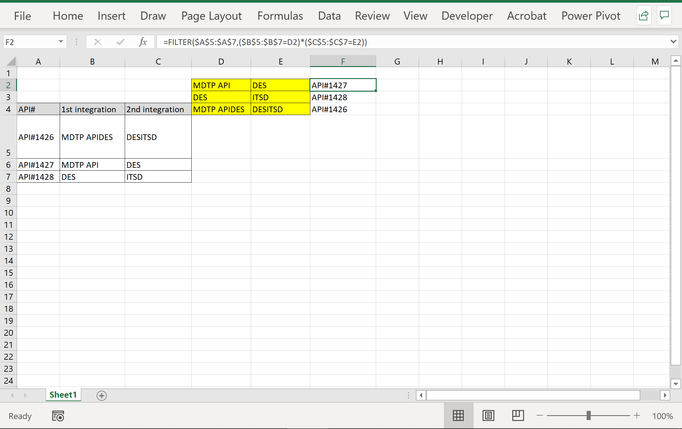Select cell F3 containing API#1428
682x429 pixels.
(x=343, y=97)
